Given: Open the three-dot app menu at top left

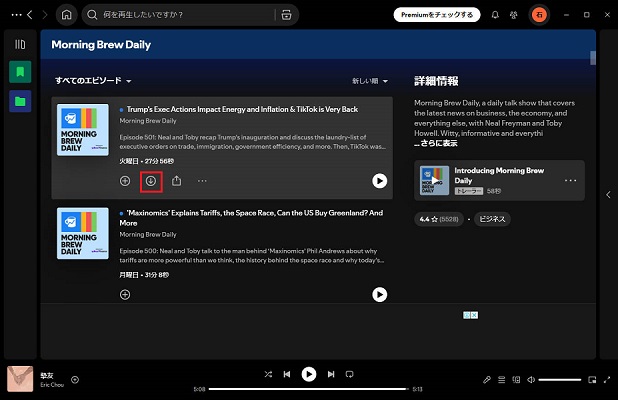Looking at the screenshot, I should click(x=17, y=15).
